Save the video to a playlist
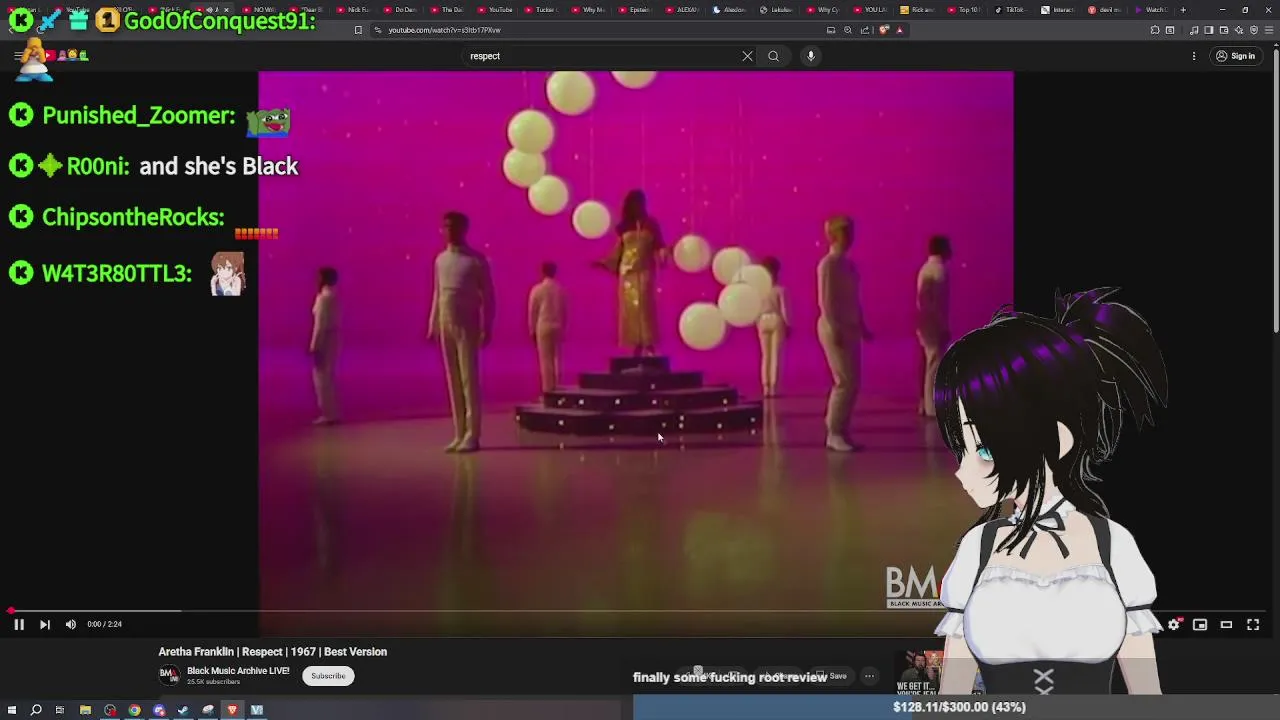Screen dimensions: 1280x720 (x=831, y=676)
